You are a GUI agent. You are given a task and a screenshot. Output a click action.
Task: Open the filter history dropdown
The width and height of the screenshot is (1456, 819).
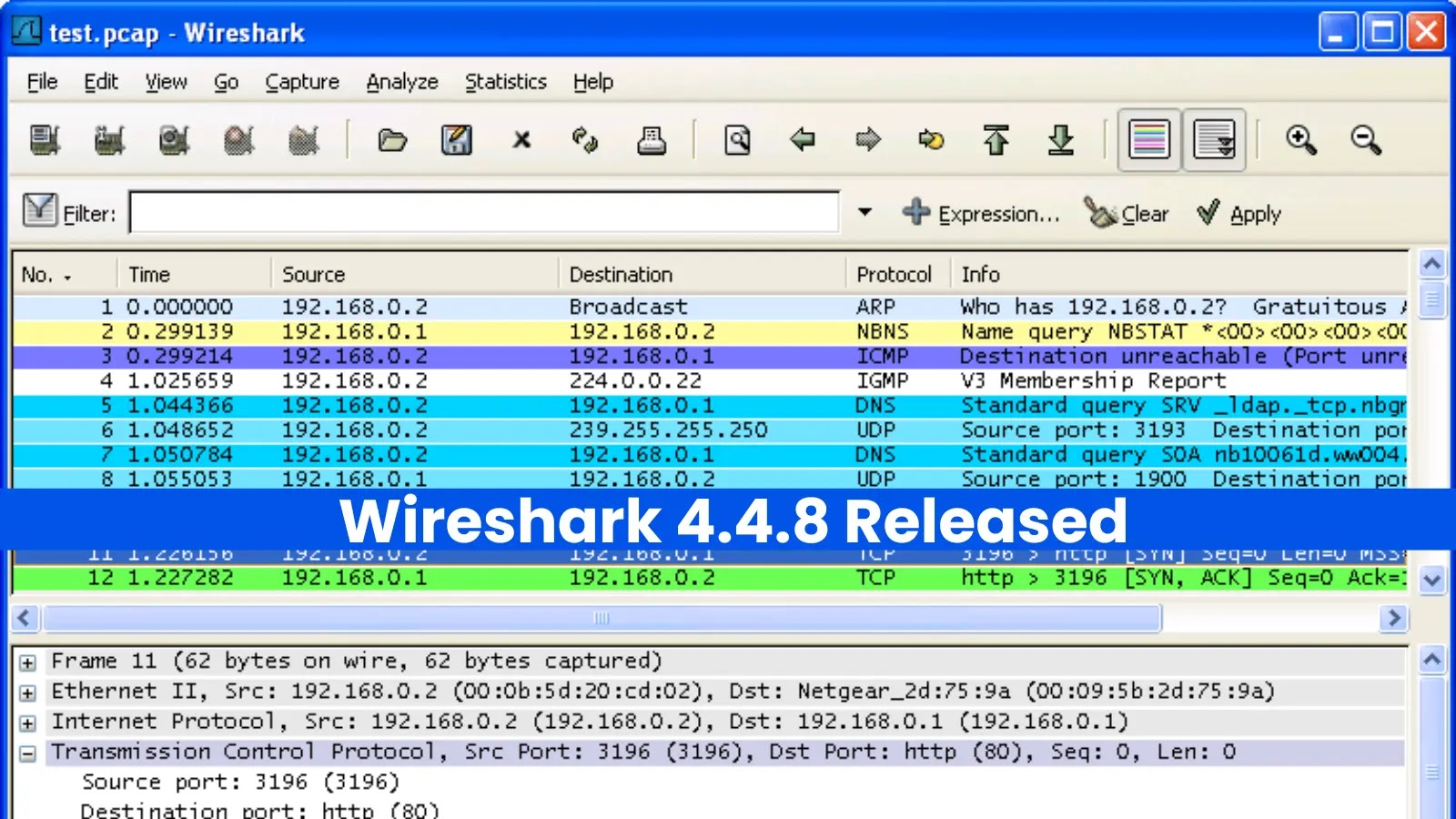[x=864, y=211]
